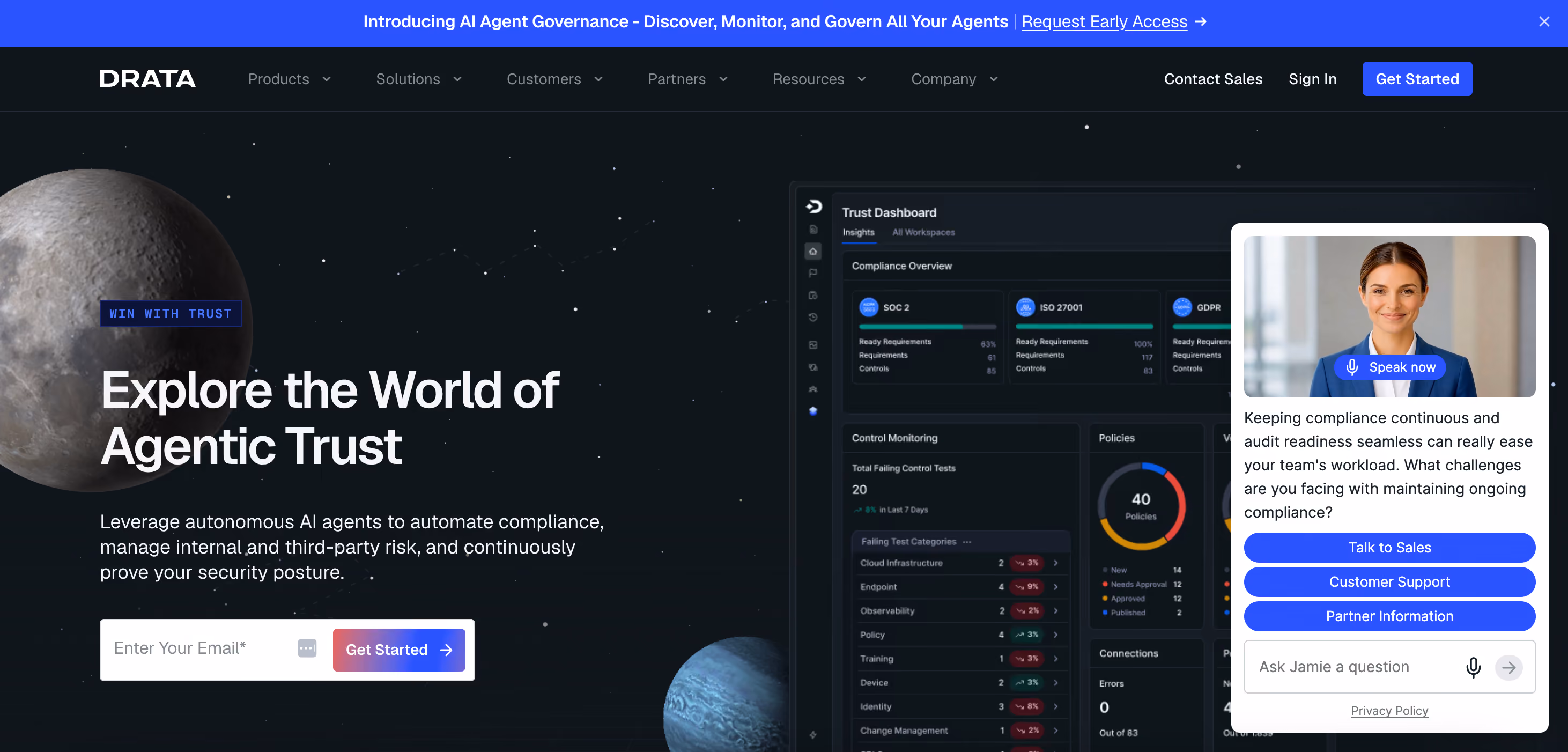1568x752 pixels.
Task: Click the 40 Policies donut chart
Action: point(1141,507)
